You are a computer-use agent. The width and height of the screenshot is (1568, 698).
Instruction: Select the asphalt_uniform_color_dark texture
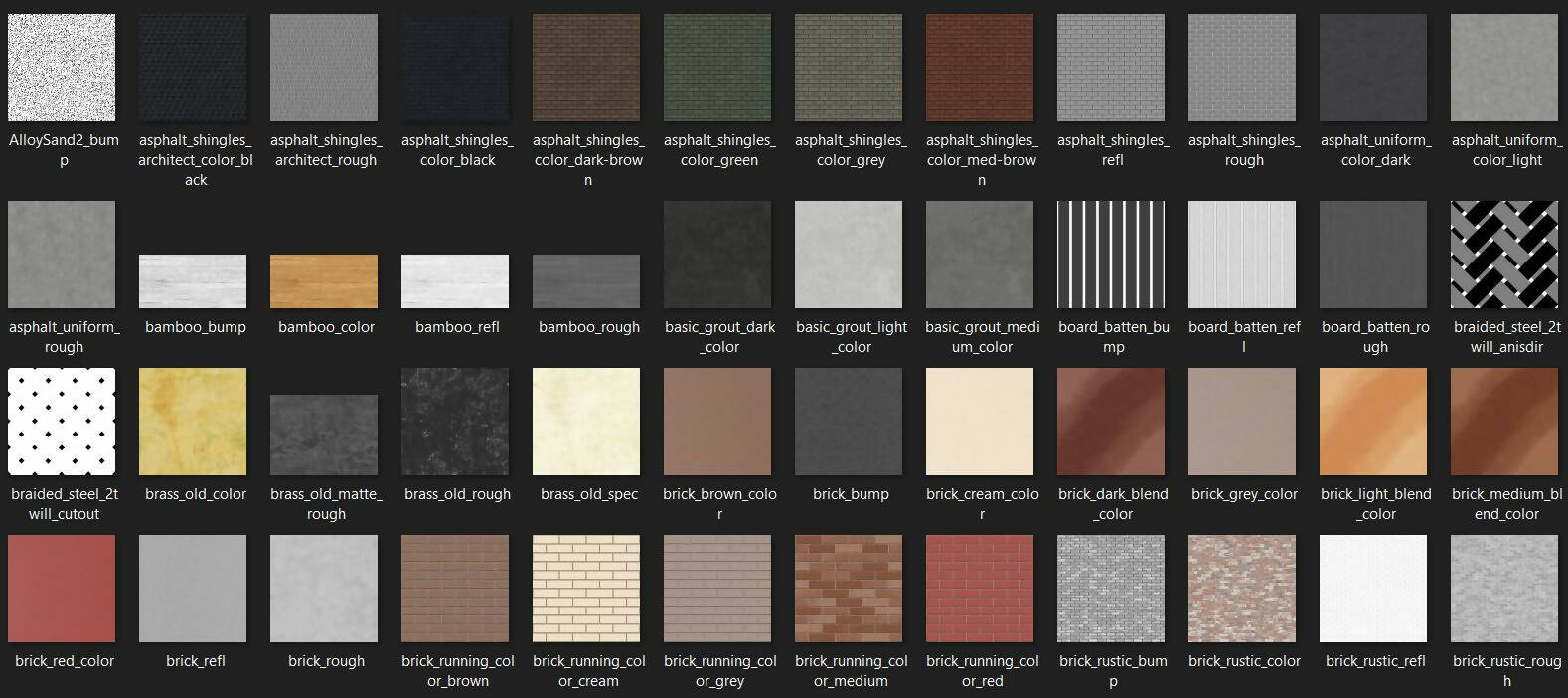(x=1373, y=68)
